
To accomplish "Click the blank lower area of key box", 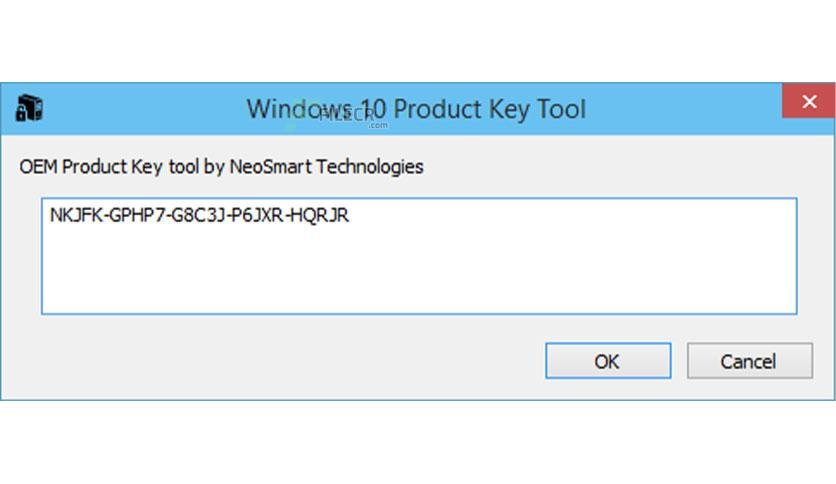I will click(419, 272).
